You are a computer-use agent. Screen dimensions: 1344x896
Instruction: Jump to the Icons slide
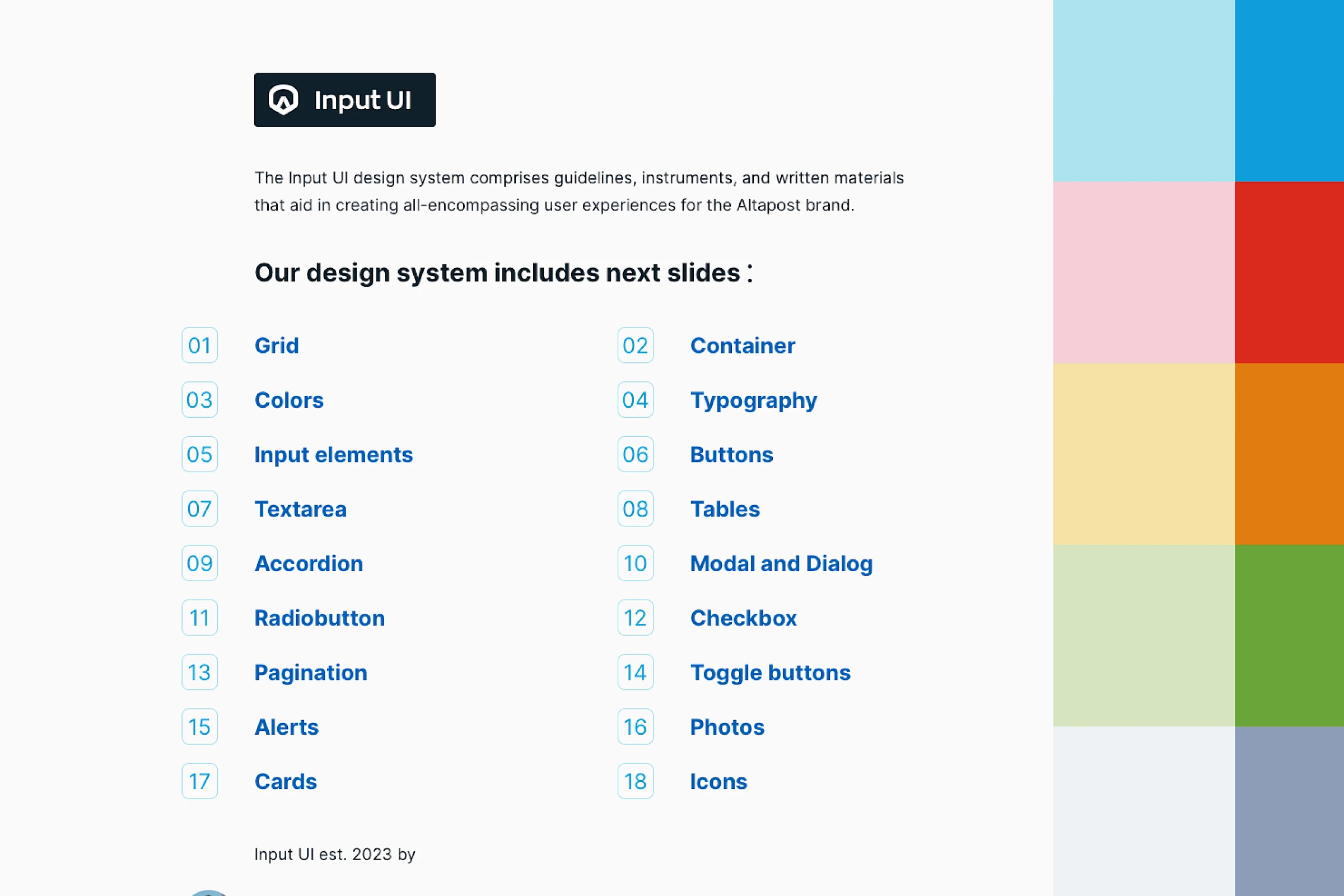[718, 781]
